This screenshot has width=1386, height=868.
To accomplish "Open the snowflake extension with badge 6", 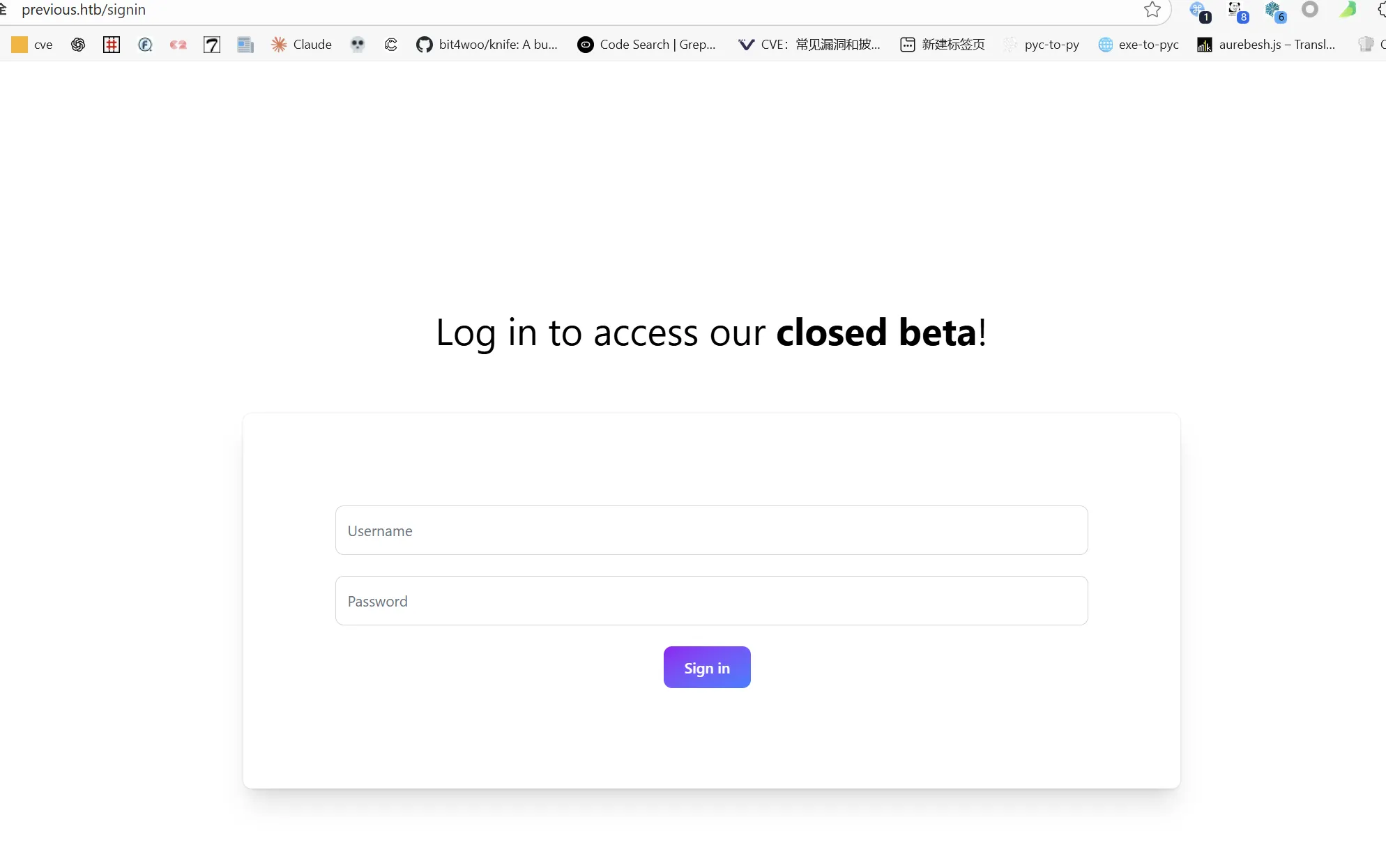I will coord(1274,11).
